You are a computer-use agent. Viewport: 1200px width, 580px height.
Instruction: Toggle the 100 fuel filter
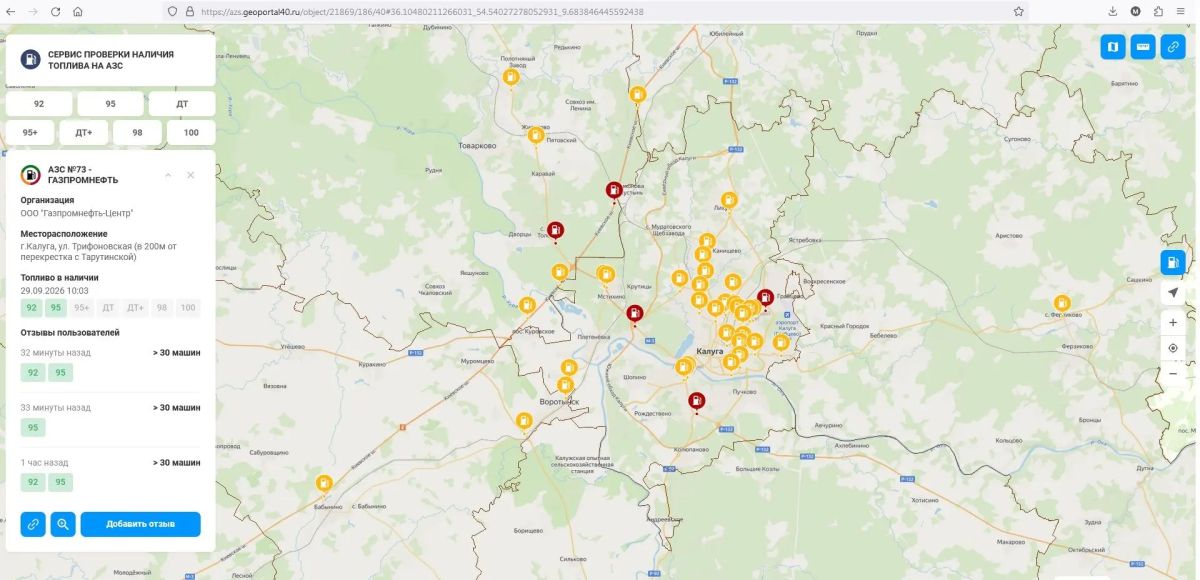(x=191, y=132)
